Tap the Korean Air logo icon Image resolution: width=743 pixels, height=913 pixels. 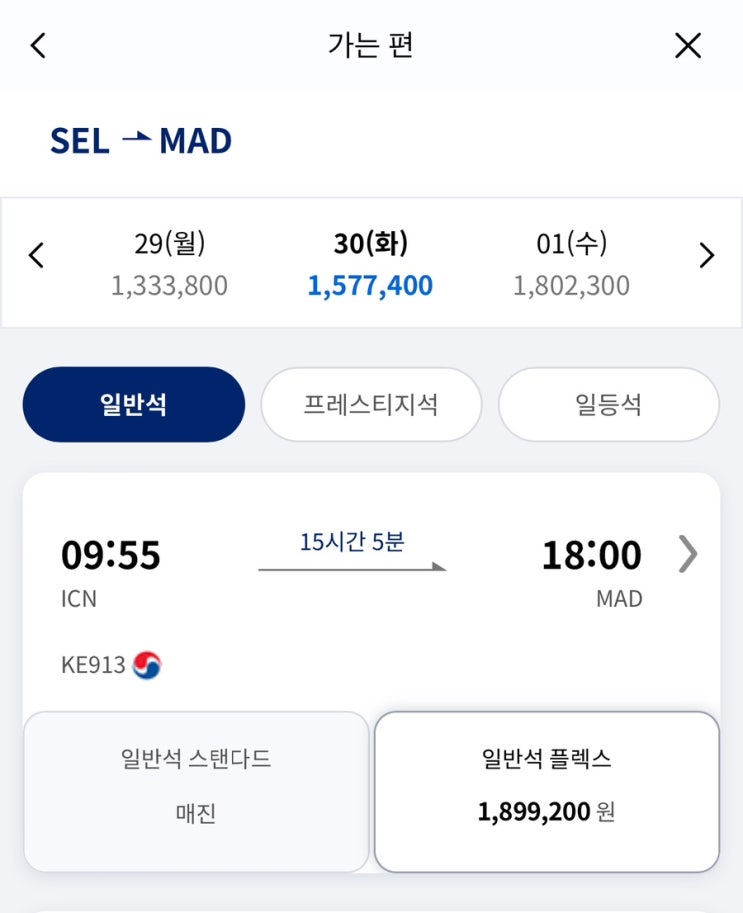[147, 665]
